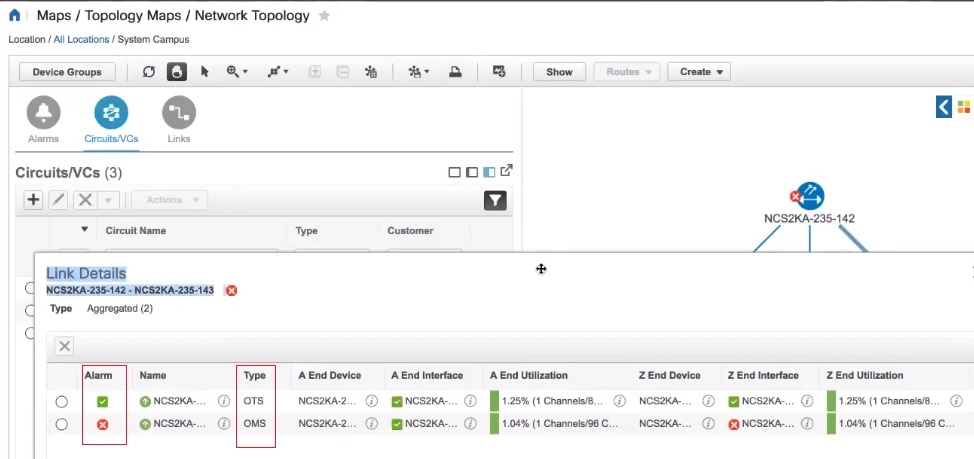Click the save layout tray icon
This screenshot has width=974, height=459.
pos(455,72)
